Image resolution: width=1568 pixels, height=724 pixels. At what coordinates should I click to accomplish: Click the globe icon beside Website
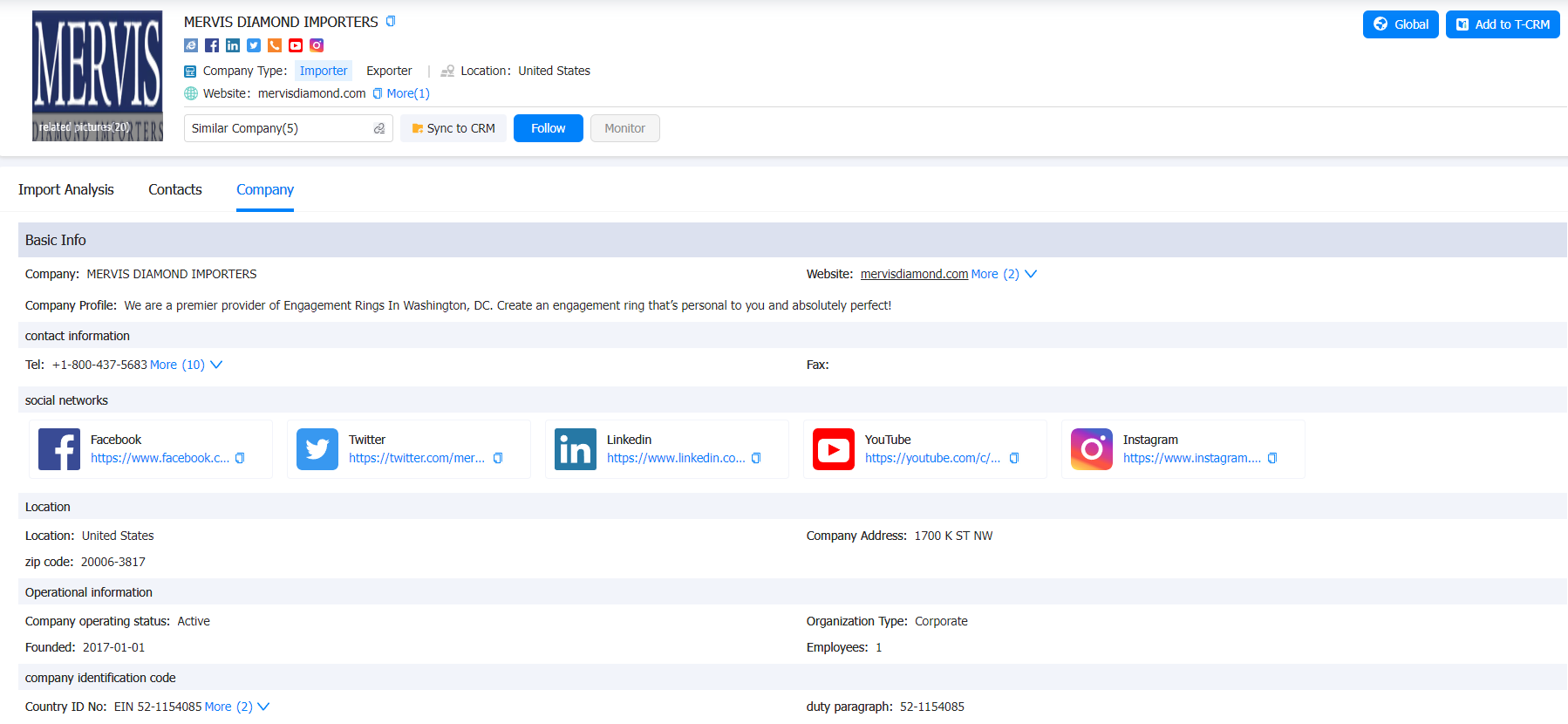[x=191, y=93]
